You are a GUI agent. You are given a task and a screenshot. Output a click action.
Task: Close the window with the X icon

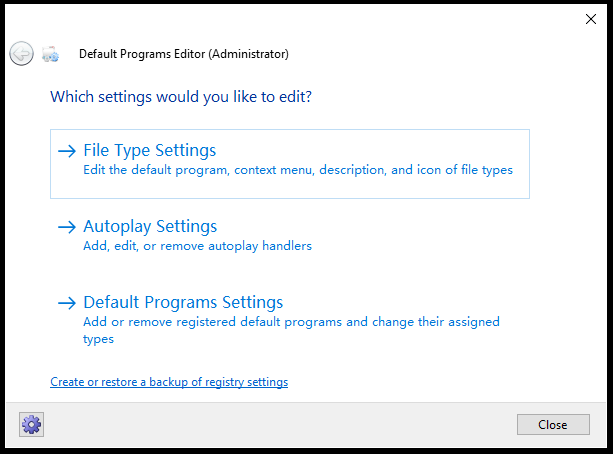[591, 19]
